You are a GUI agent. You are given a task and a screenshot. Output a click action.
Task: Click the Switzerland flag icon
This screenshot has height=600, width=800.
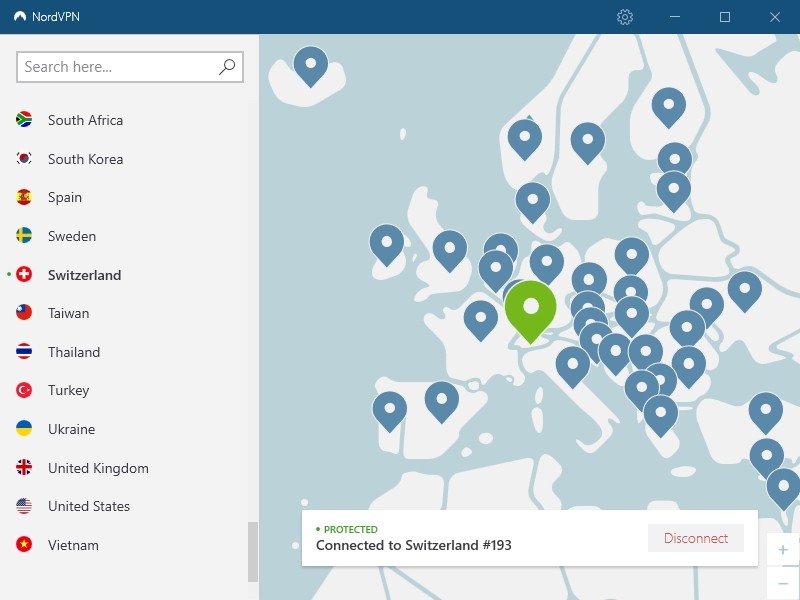coord(24,274)
